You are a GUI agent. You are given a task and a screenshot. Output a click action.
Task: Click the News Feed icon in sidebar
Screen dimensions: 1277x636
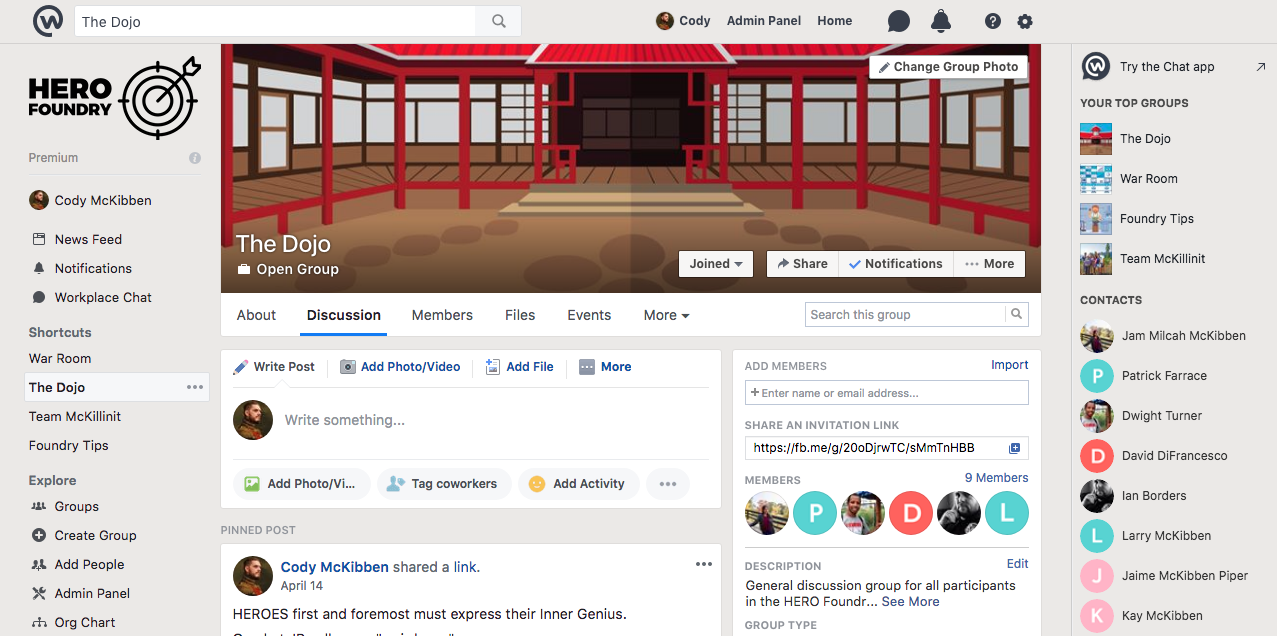tap(39, 240)
